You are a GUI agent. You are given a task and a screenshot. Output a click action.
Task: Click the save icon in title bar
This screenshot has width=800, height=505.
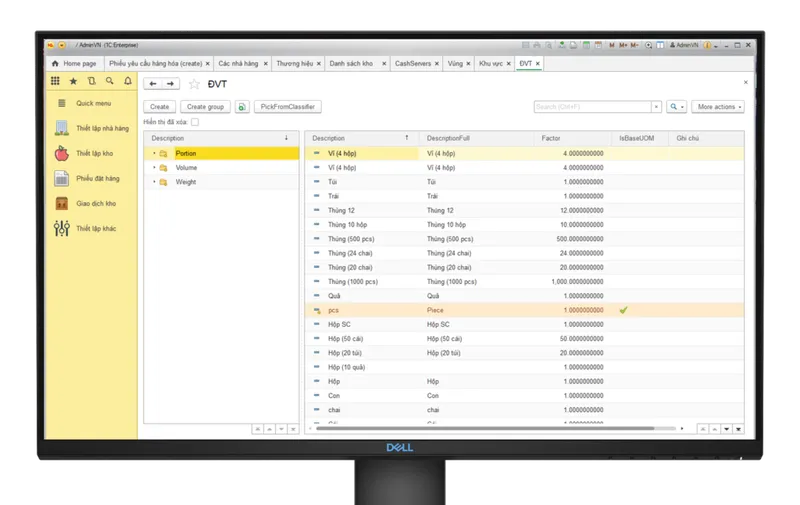[x=526, y=45]
